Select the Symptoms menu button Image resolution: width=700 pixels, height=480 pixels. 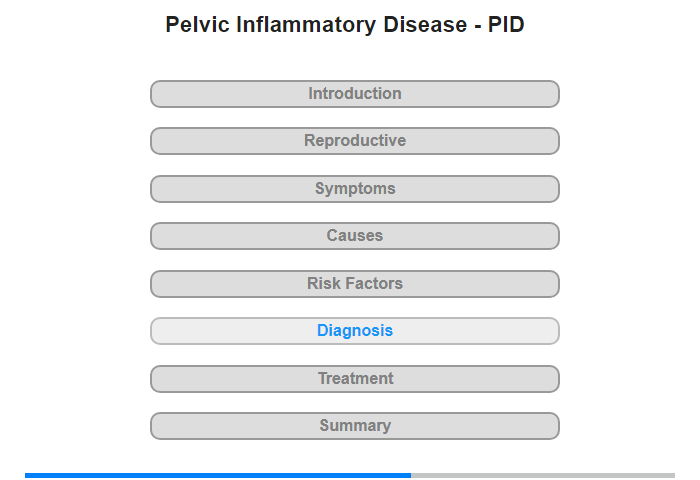(x=354, y=189)
